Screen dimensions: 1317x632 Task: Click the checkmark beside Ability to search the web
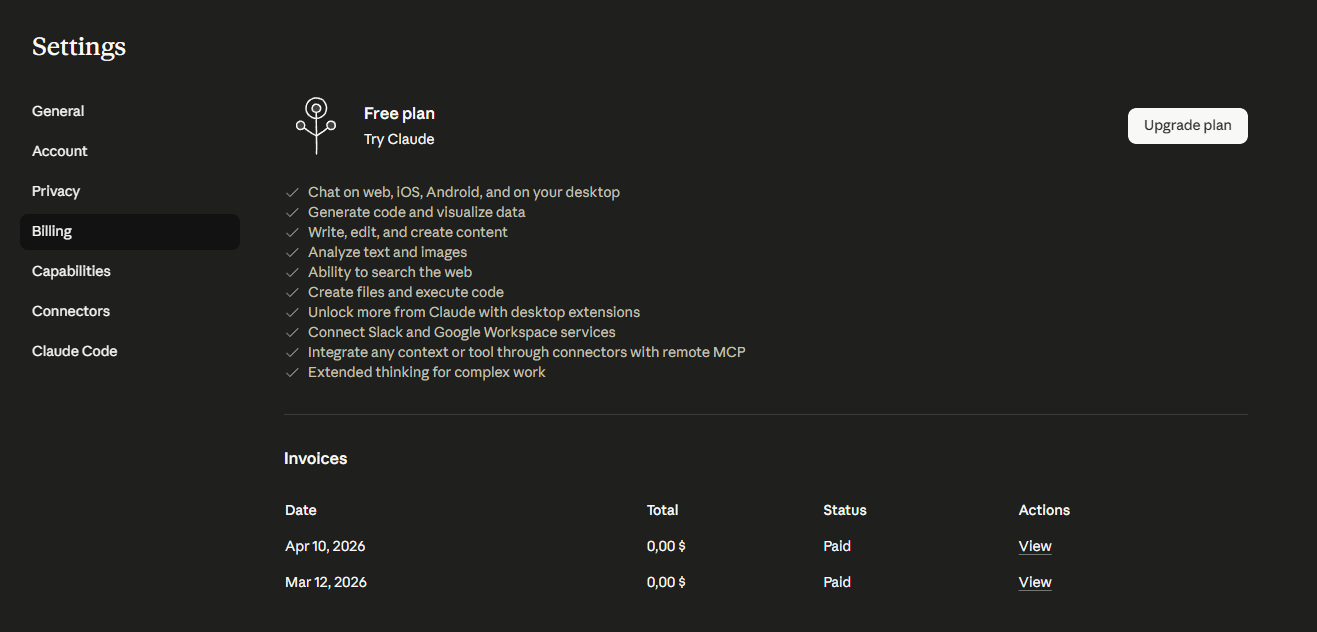pos(293,272)
